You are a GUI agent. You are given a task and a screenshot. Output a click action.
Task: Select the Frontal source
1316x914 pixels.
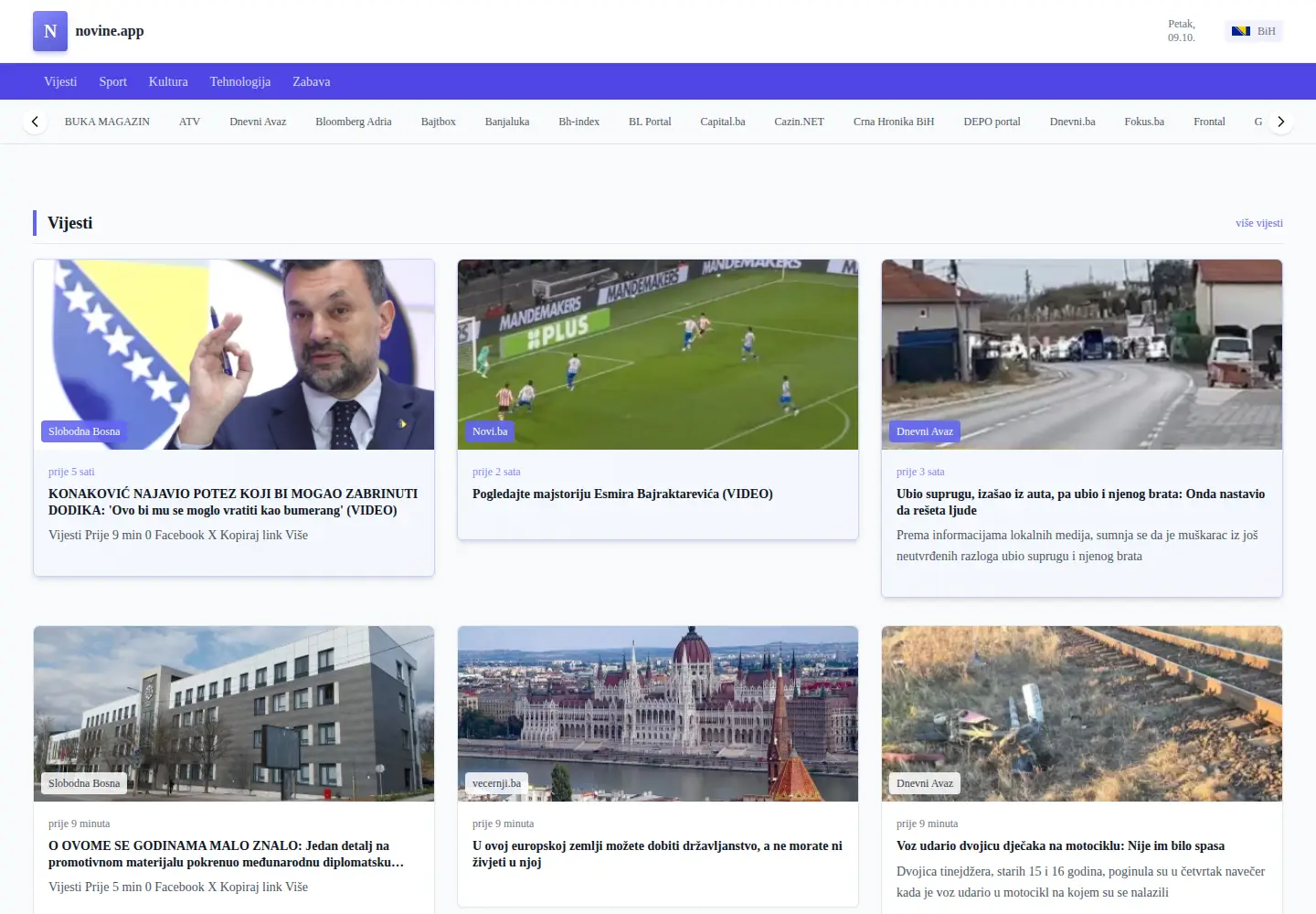coord(1209,122)
